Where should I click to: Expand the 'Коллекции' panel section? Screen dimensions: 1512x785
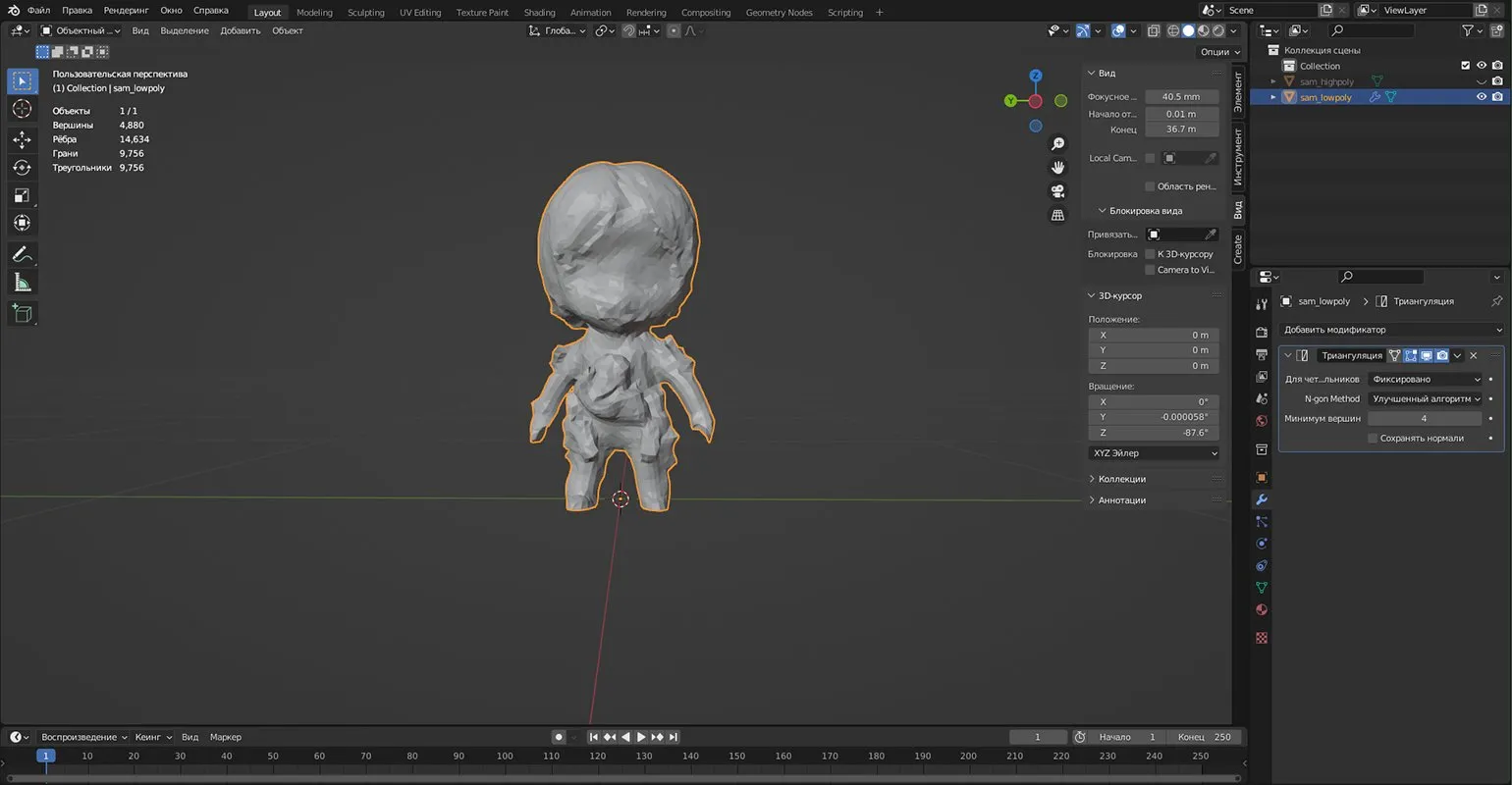tap(1121, 479)
